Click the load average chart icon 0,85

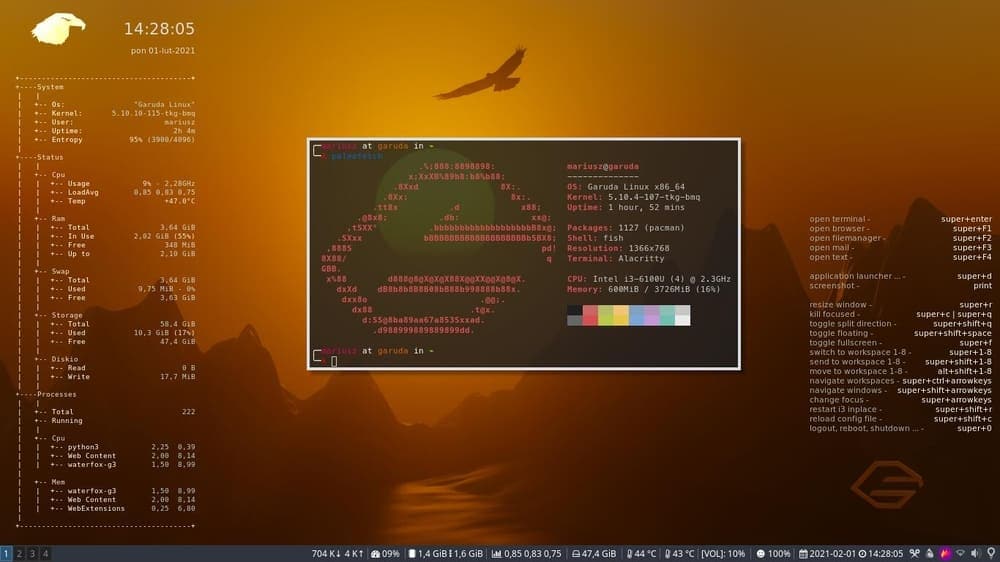(x=496, y=554)
